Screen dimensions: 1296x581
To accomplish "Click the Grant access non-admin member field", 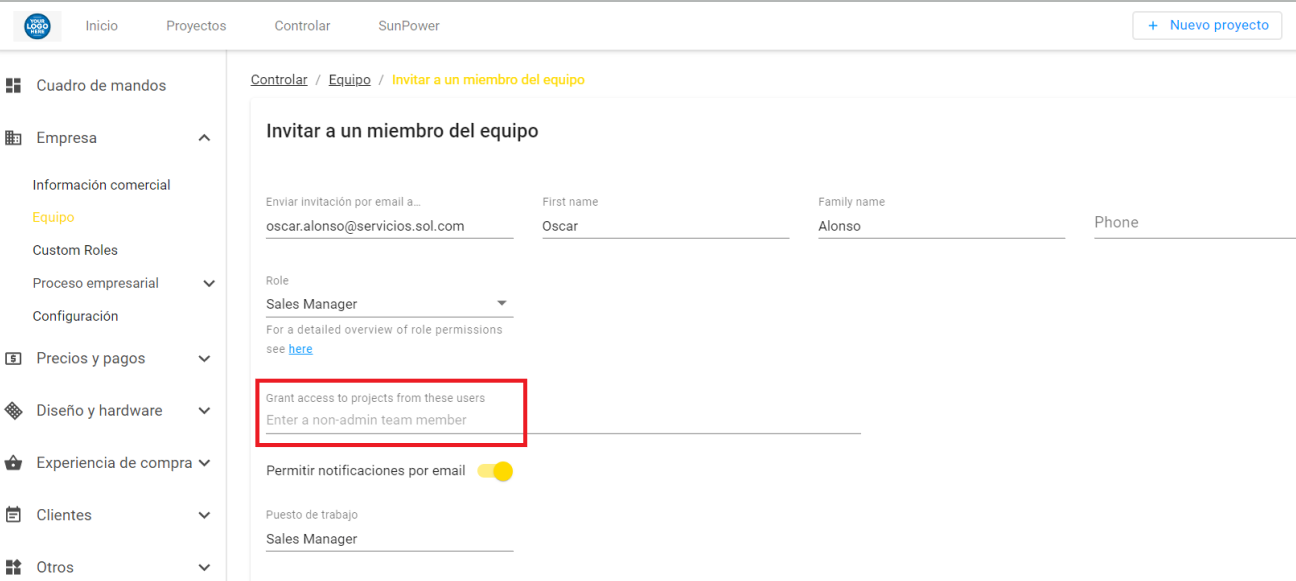I will [x=563, y=420].
